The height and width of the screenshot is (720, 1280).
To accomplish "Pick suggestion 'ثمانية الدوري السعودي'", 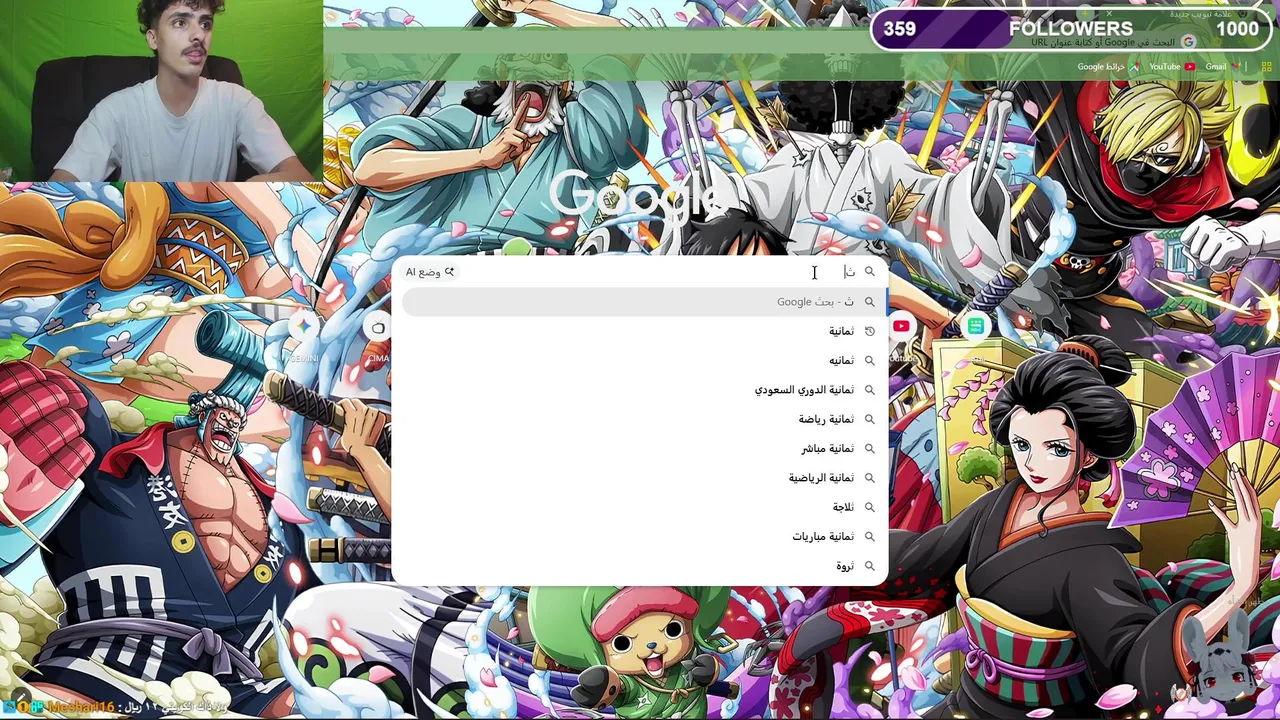I will click(640, 390).
